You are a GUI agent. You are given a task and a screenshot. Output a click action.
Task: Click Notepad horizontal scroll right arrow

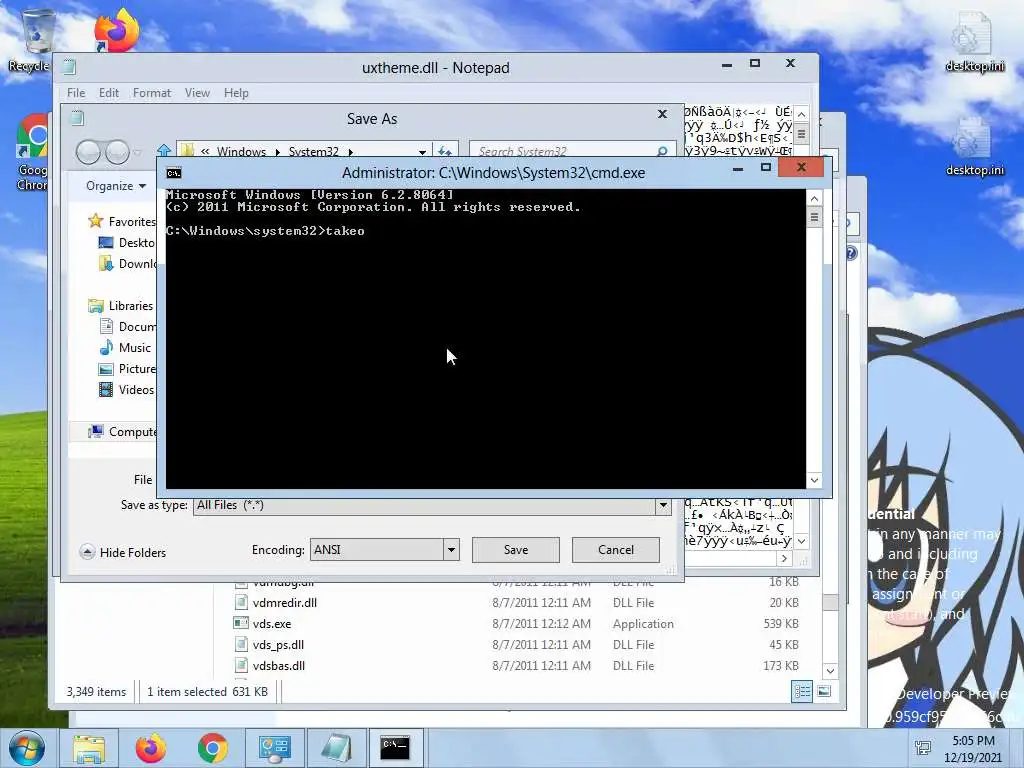coord(784,558)
